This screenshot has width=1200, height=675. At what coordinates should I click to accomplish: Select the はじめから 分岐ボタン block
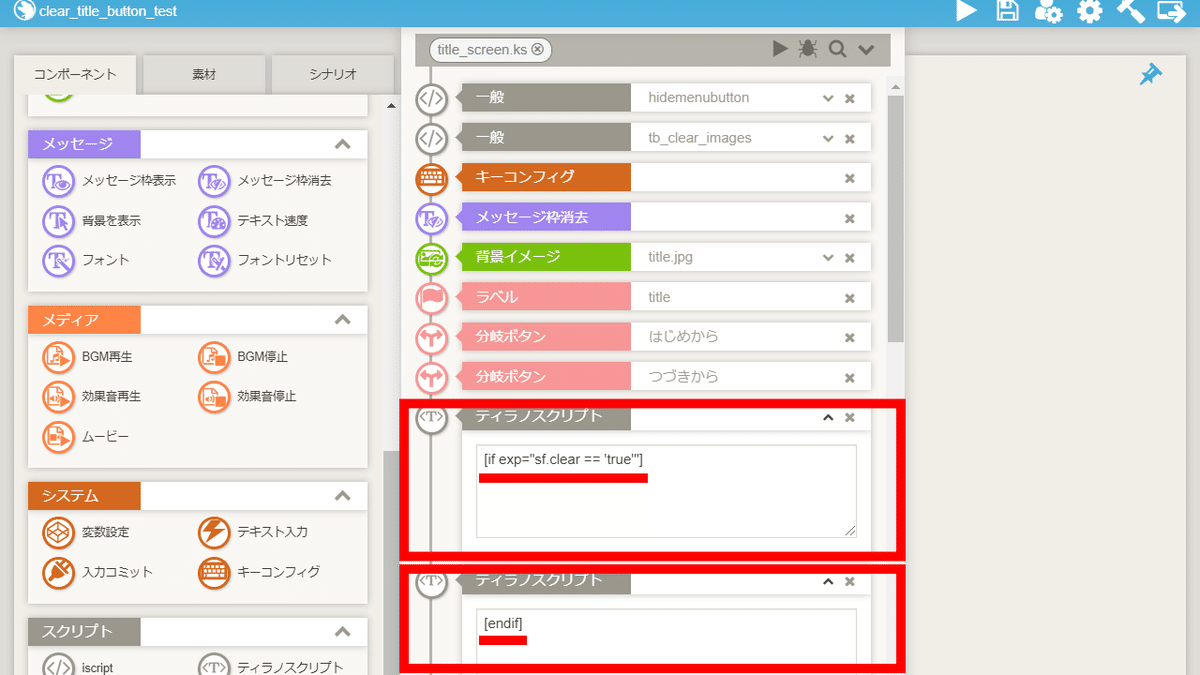665,337
